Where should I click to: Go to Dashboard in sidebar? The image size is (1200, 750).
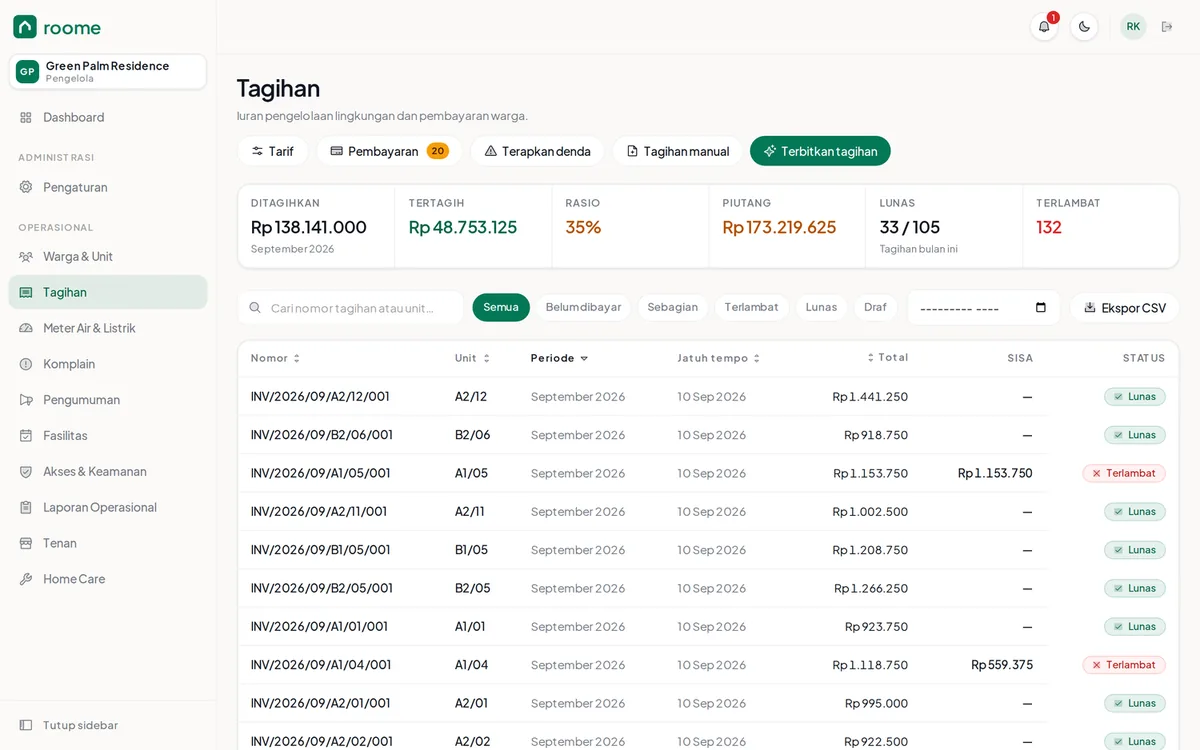coord(108,117)
